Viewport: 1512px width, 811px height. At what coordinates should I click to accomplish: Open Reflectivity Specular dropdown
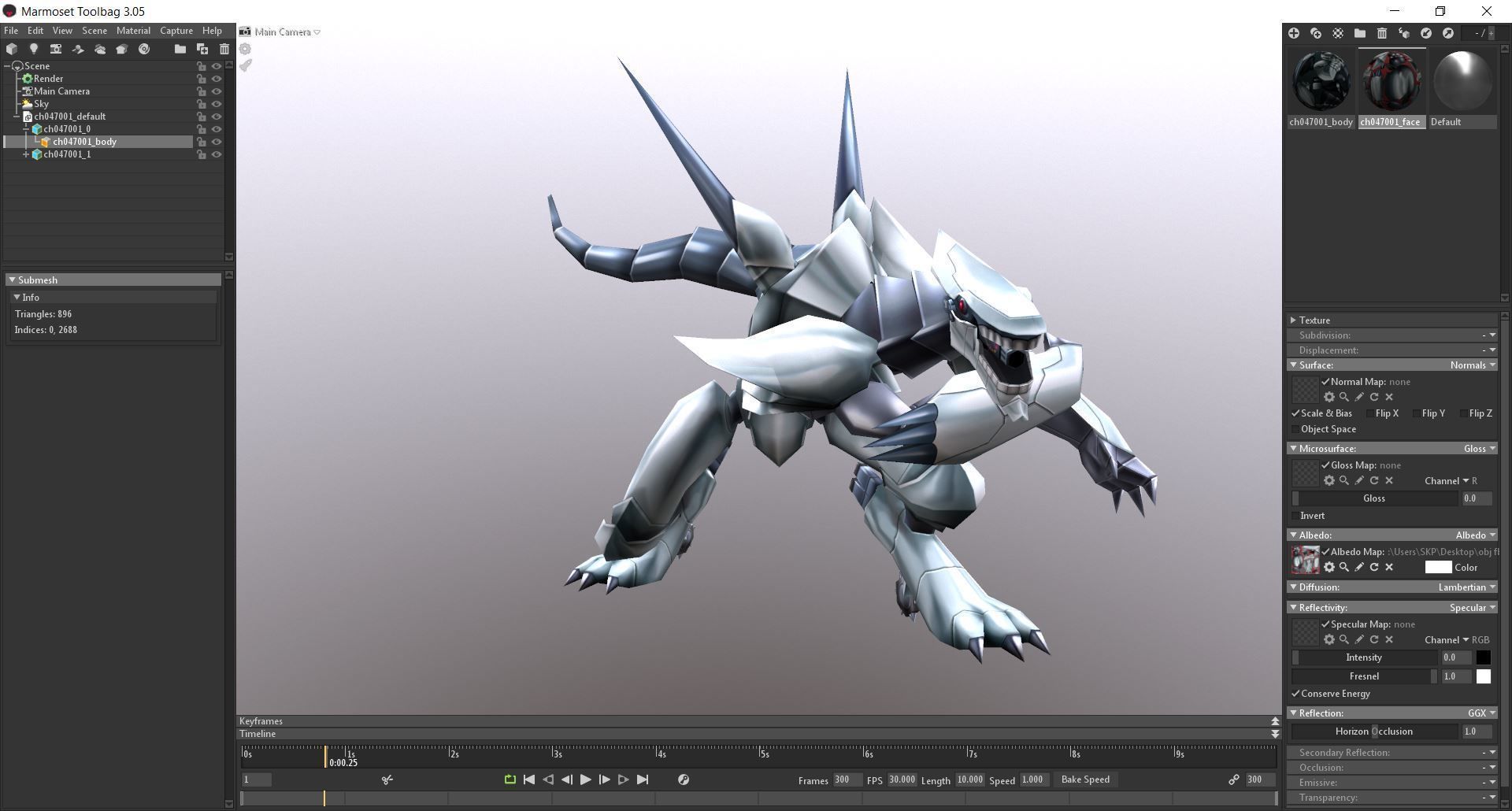[1473, 608]
